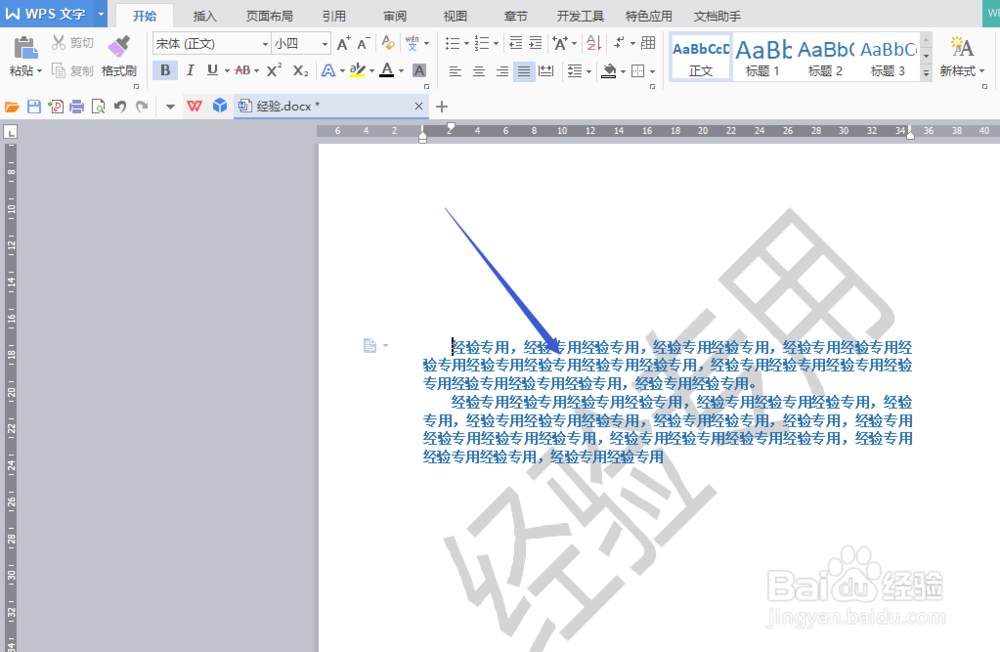Center align text
This screenshot has height=652, width=1000.
(x=478, y=71)
